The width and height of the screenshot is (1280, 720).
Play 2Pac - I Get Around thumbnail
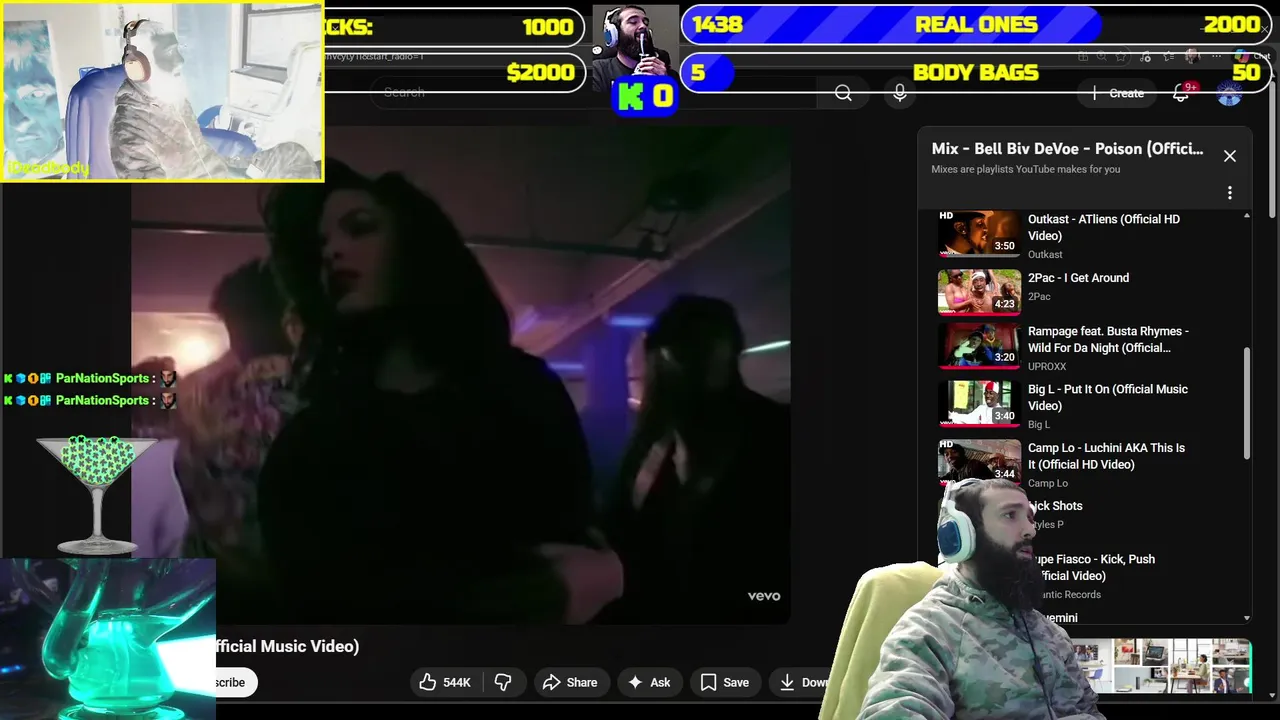click(x=979, y=292)
